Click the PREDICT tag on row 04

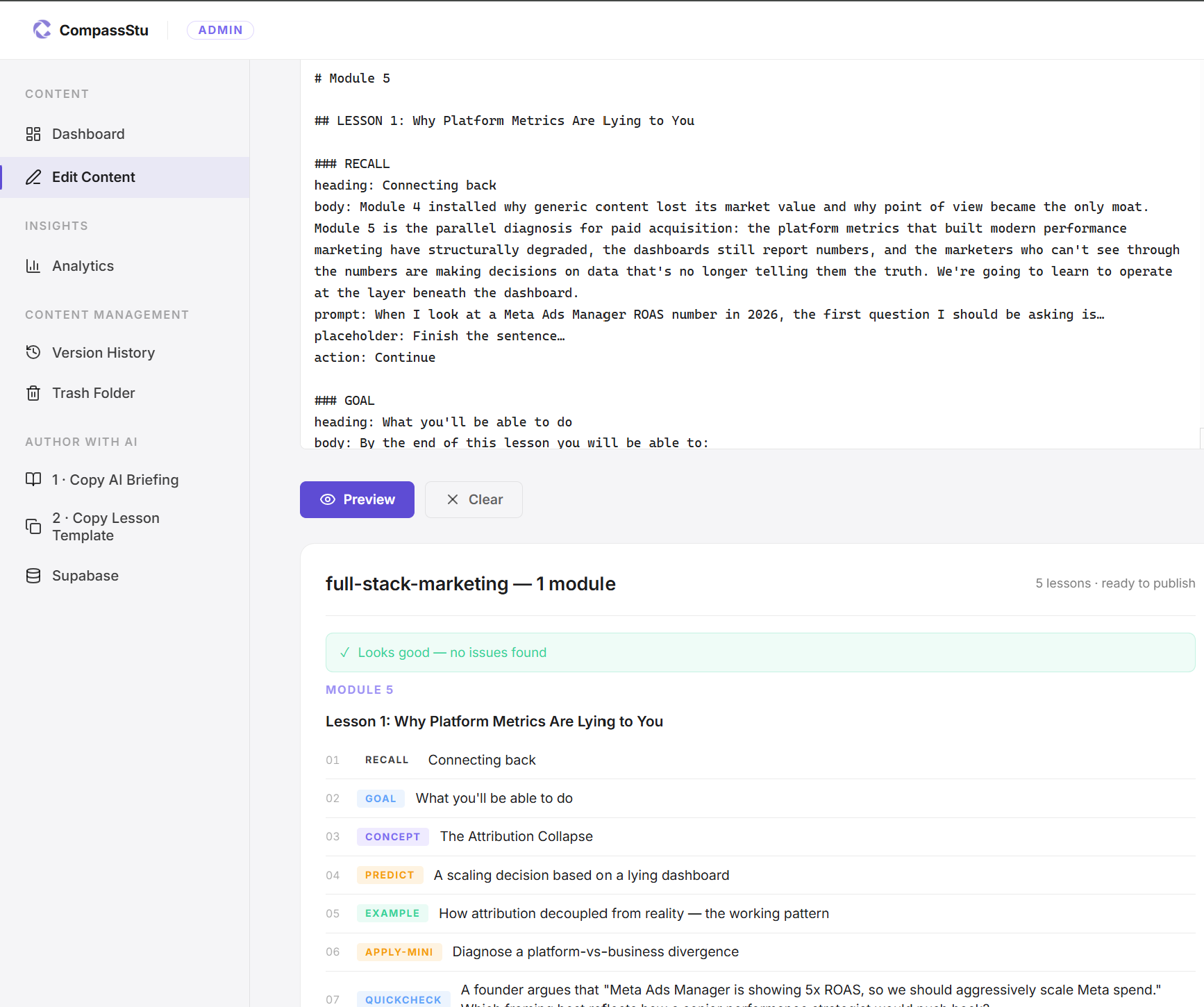click(x=390, y=875)
